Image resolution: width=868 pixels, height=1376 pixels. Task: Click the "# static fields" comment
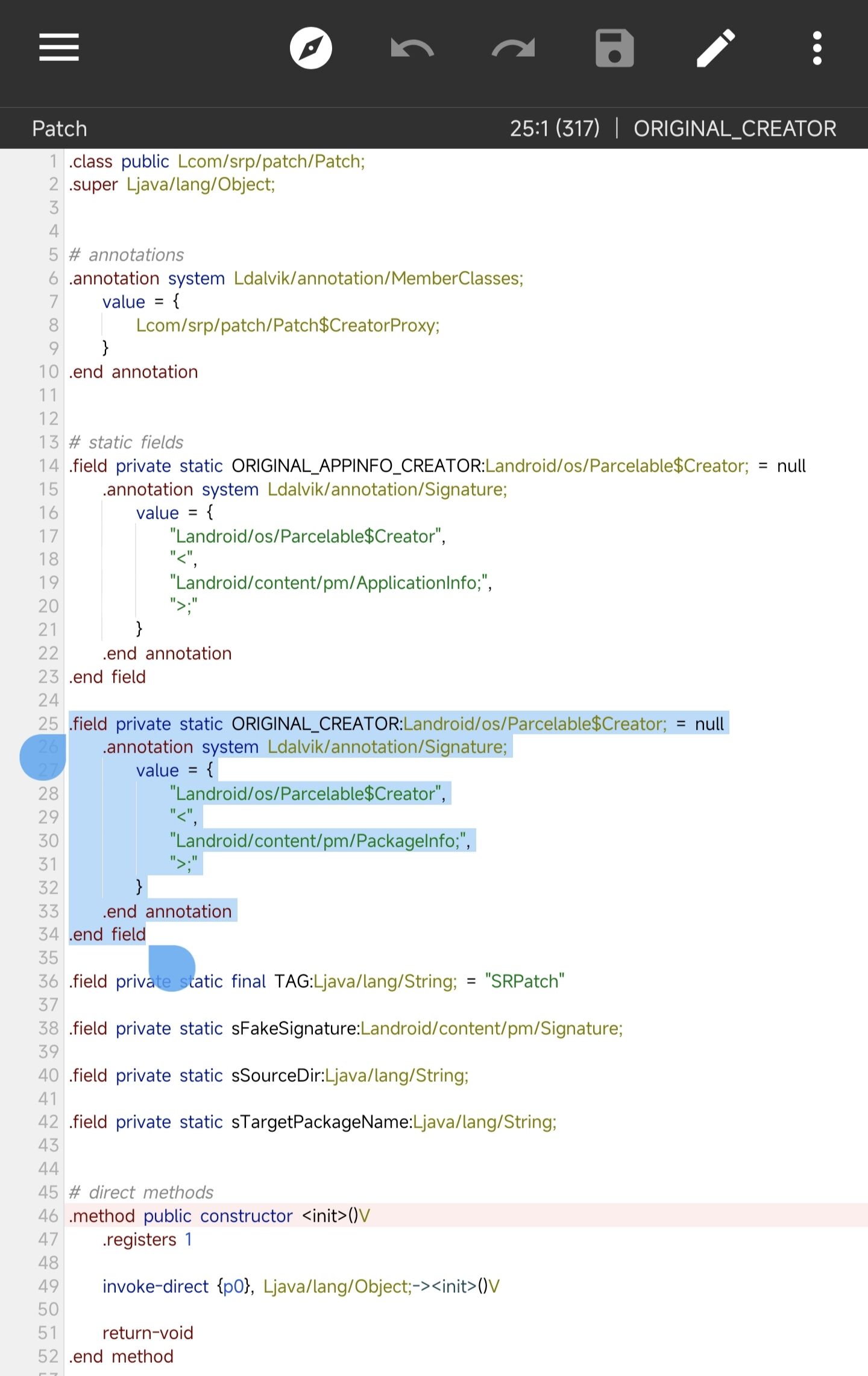[x=126, y=443]
